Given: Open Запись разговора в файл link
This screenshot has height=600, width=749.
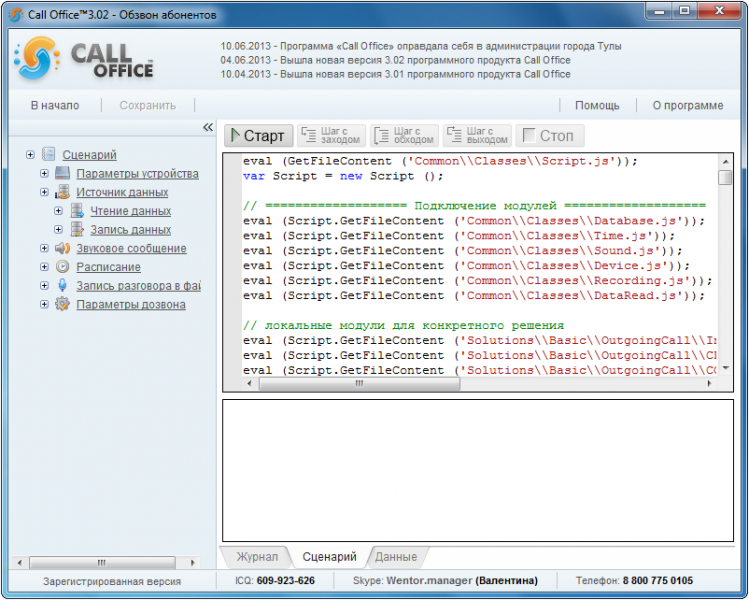Looking at the screenshot, I should click(139, 286).
